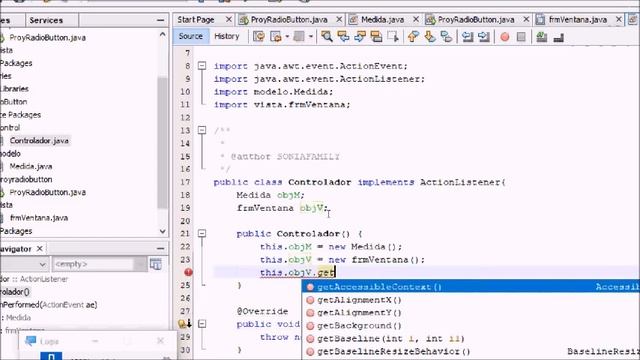Image resolution: width=640 pixels, height=360 pixels.
Task: Select getBackground() completion suggestion
Action: (x=471, y=326)
